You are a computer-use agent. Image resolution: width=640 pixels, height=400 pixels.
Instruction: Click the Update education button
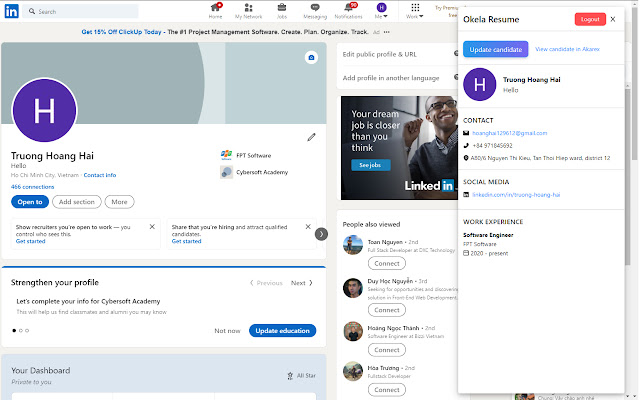coord(282,331)
